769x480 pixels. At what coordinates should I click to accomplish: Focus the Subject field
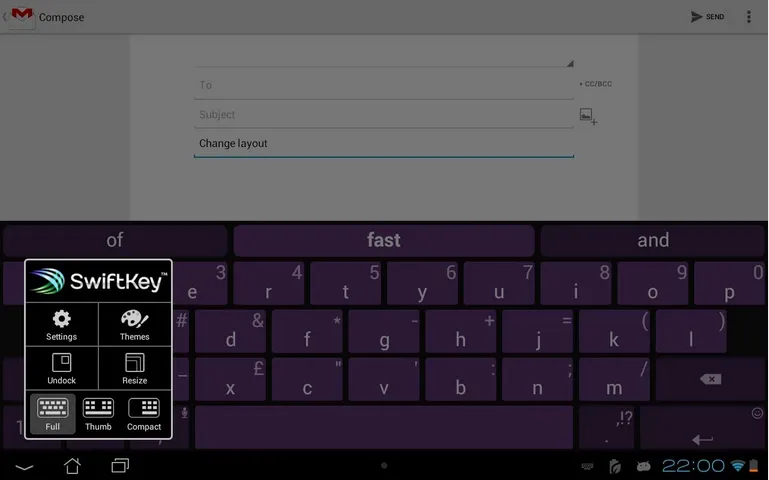[384, 114]
